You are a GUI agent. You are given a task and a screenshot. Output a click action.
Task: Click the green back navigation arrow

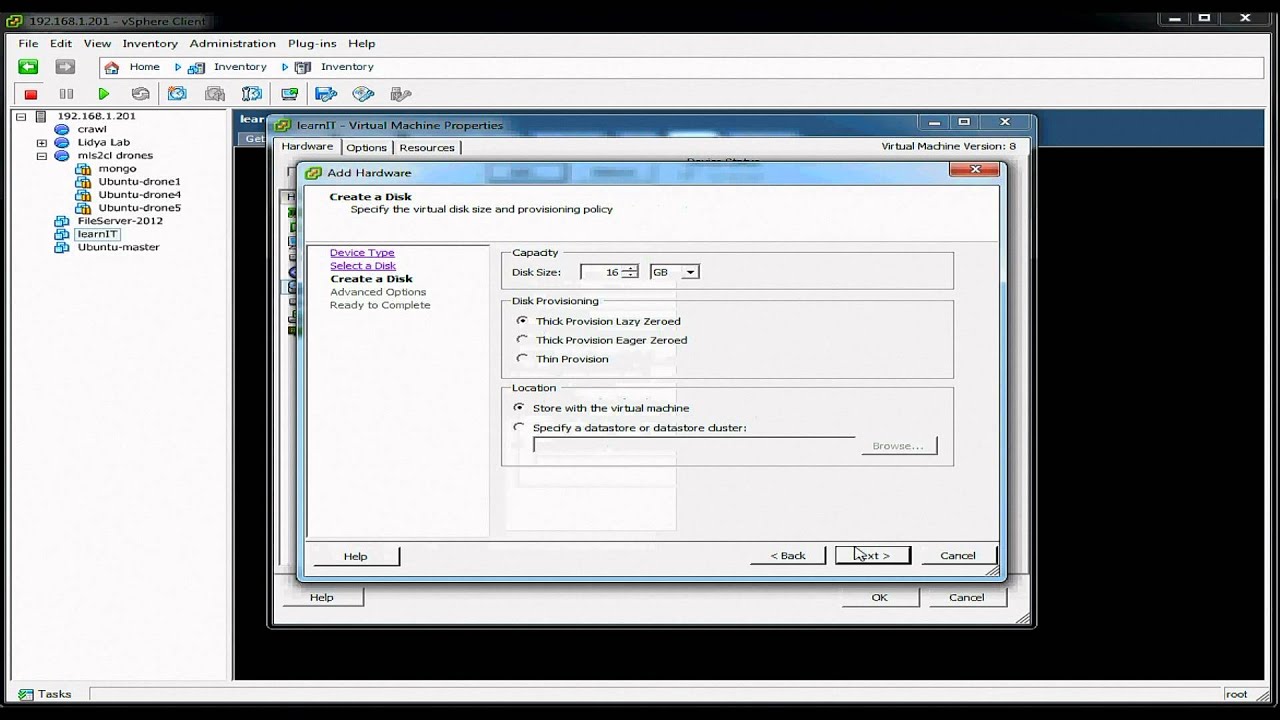28,67
